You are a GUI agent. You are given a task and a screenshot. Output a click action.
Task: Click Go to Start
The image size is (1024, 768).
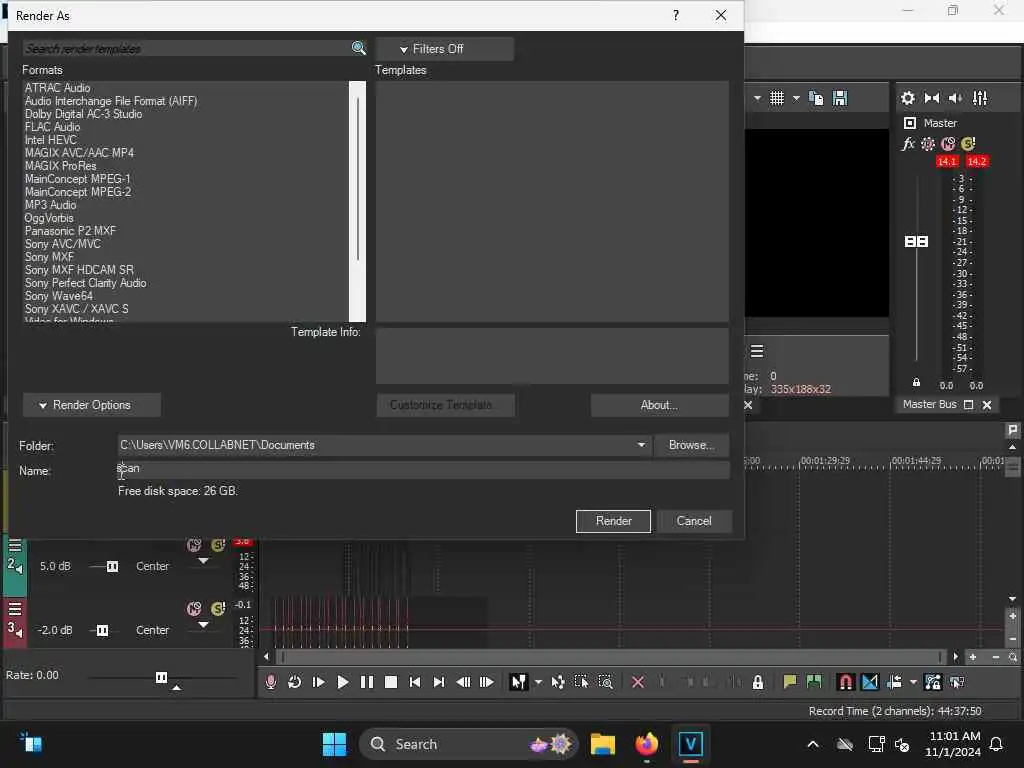coord(415,682)
